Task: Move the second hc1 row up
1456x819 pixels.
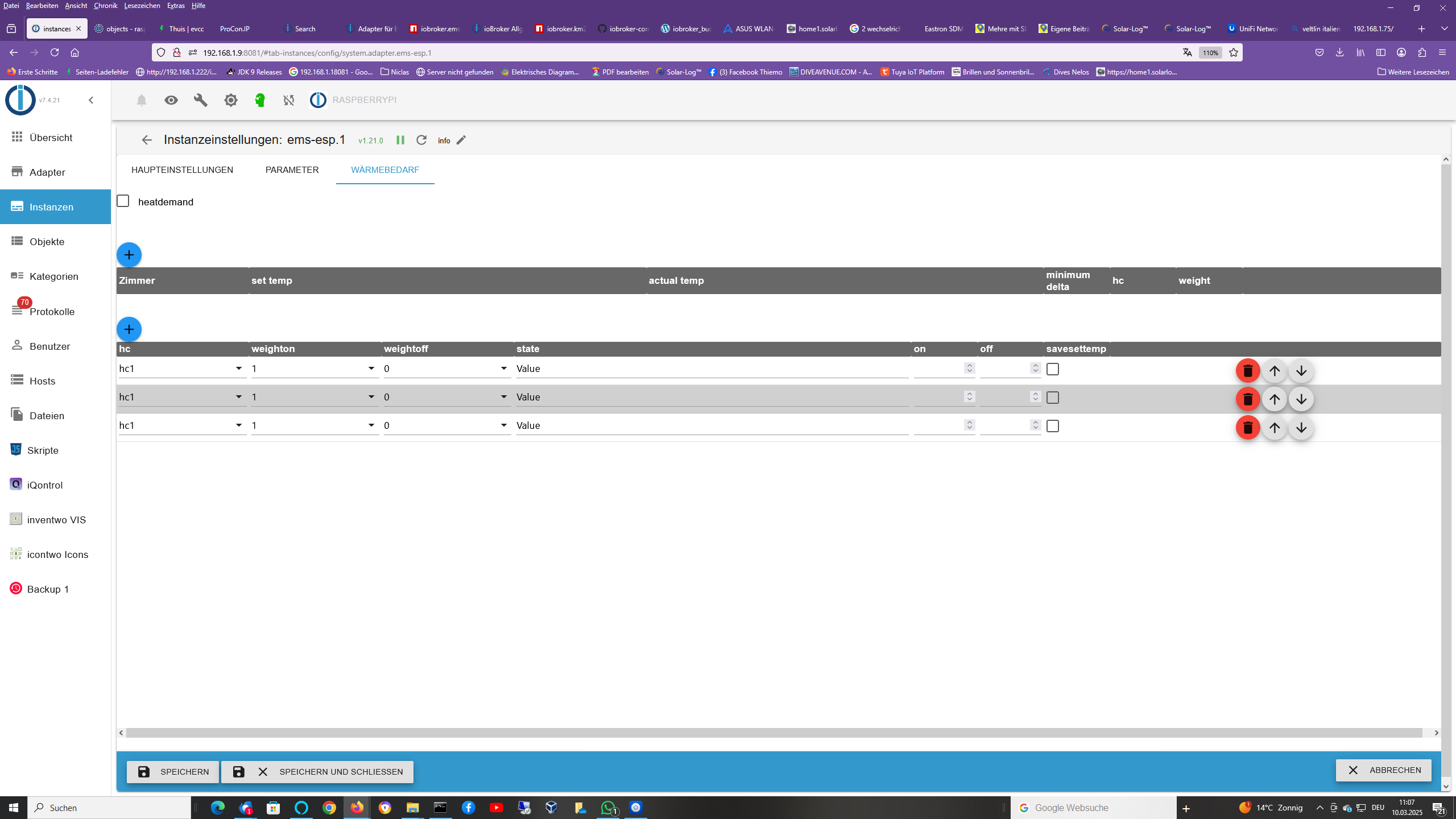Action: (x=1275, y=399)
